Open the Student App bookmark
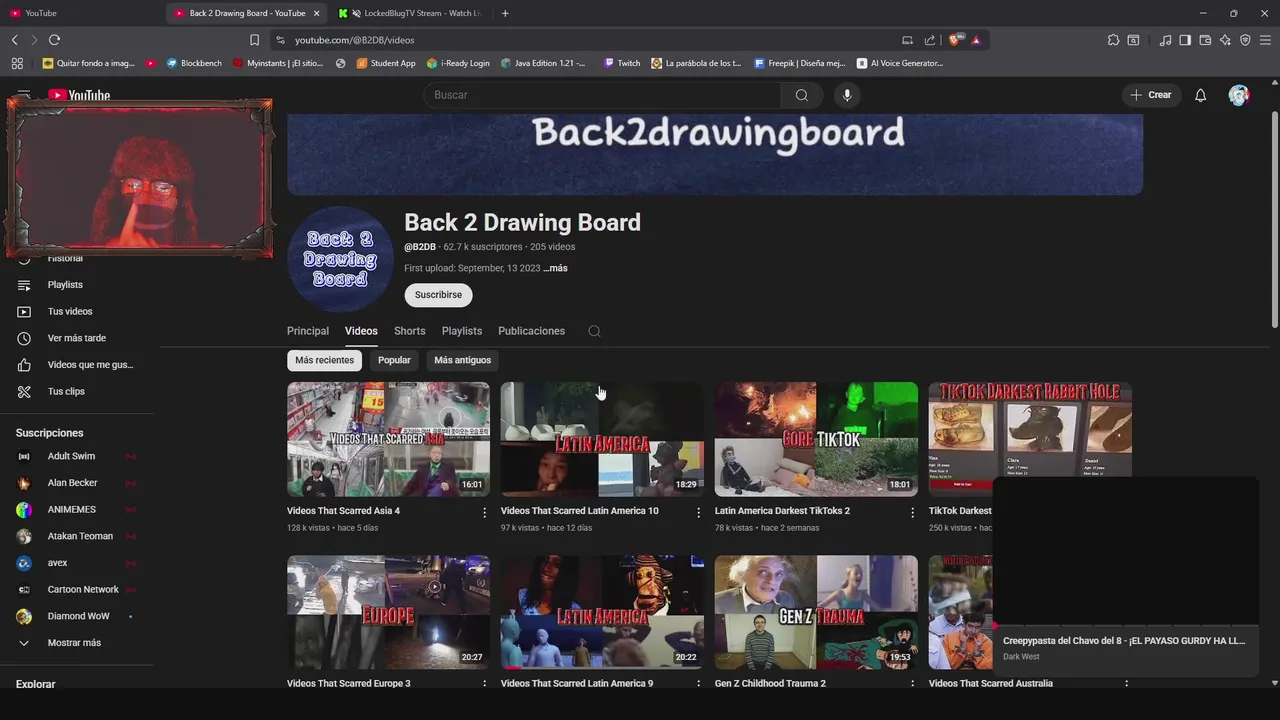 [386, 63]
